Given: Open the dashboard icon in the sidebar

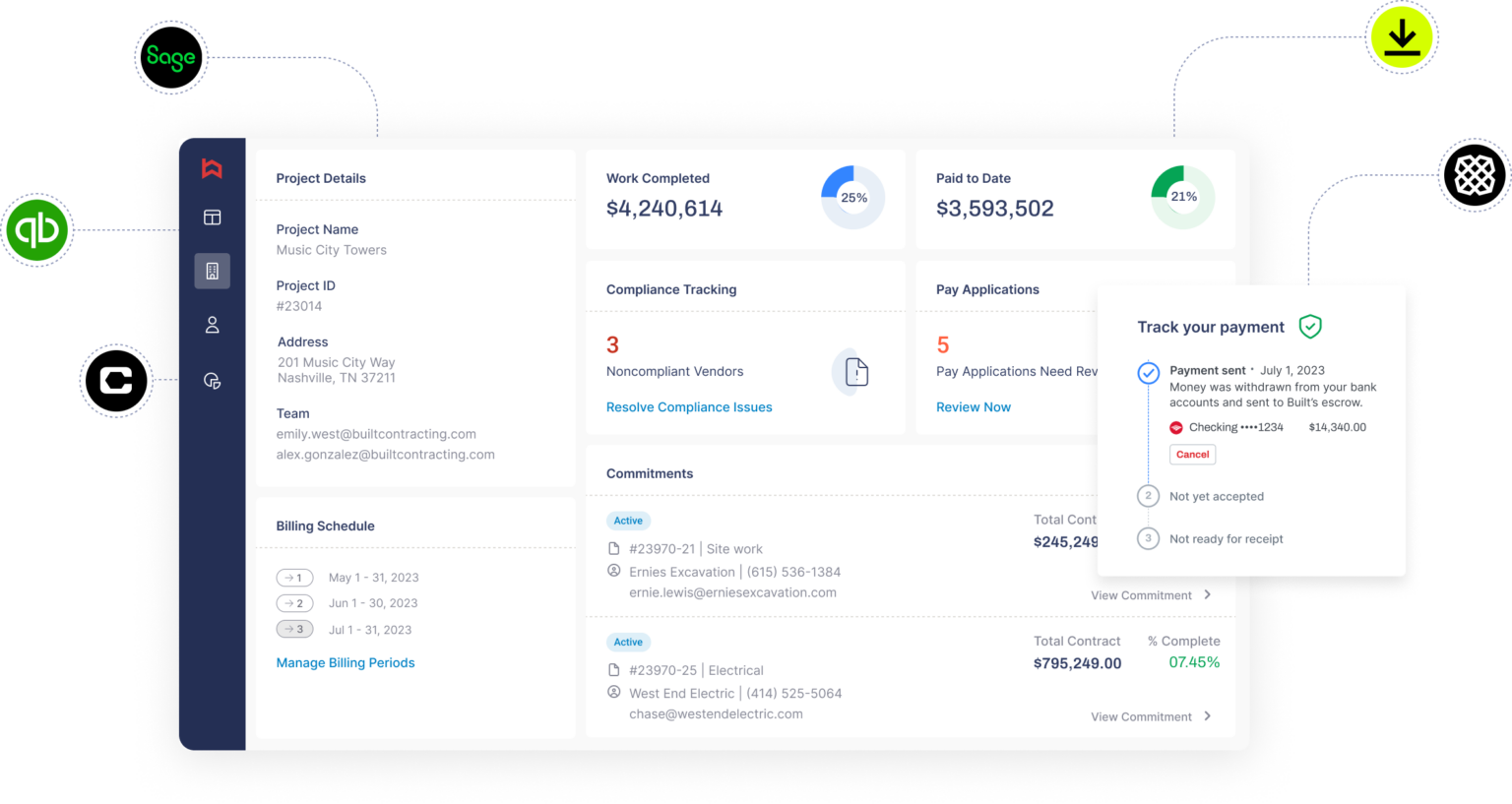Looking at the screenshot, I should [x=212, y=217].
